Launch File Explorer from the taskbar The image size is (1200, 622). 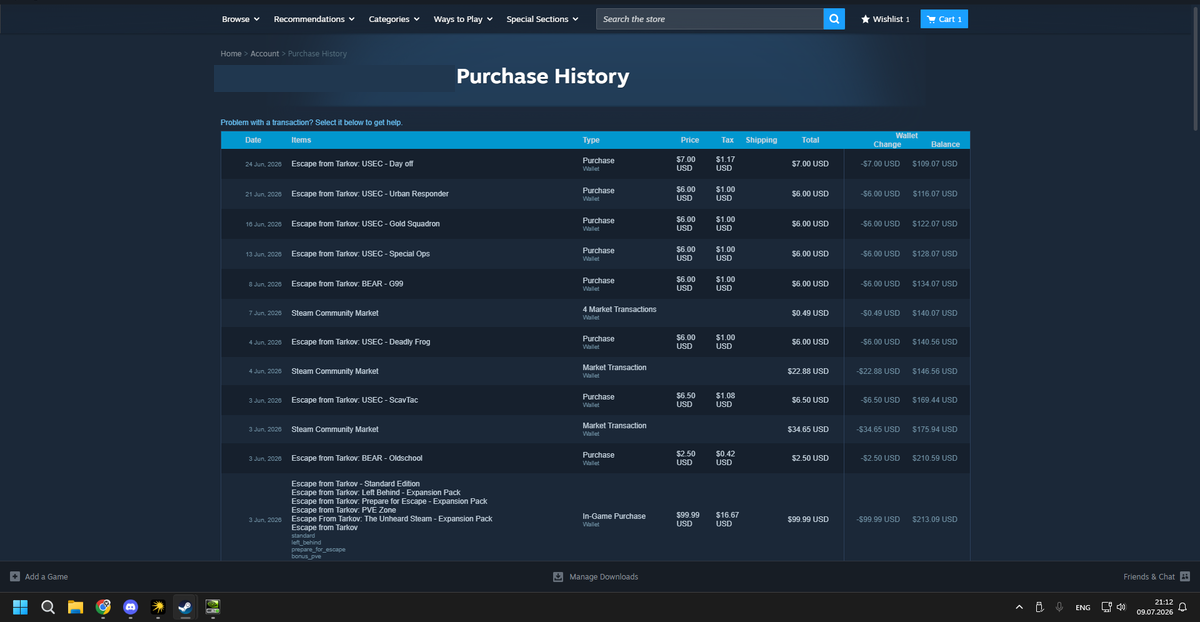(x=75, y=607)
